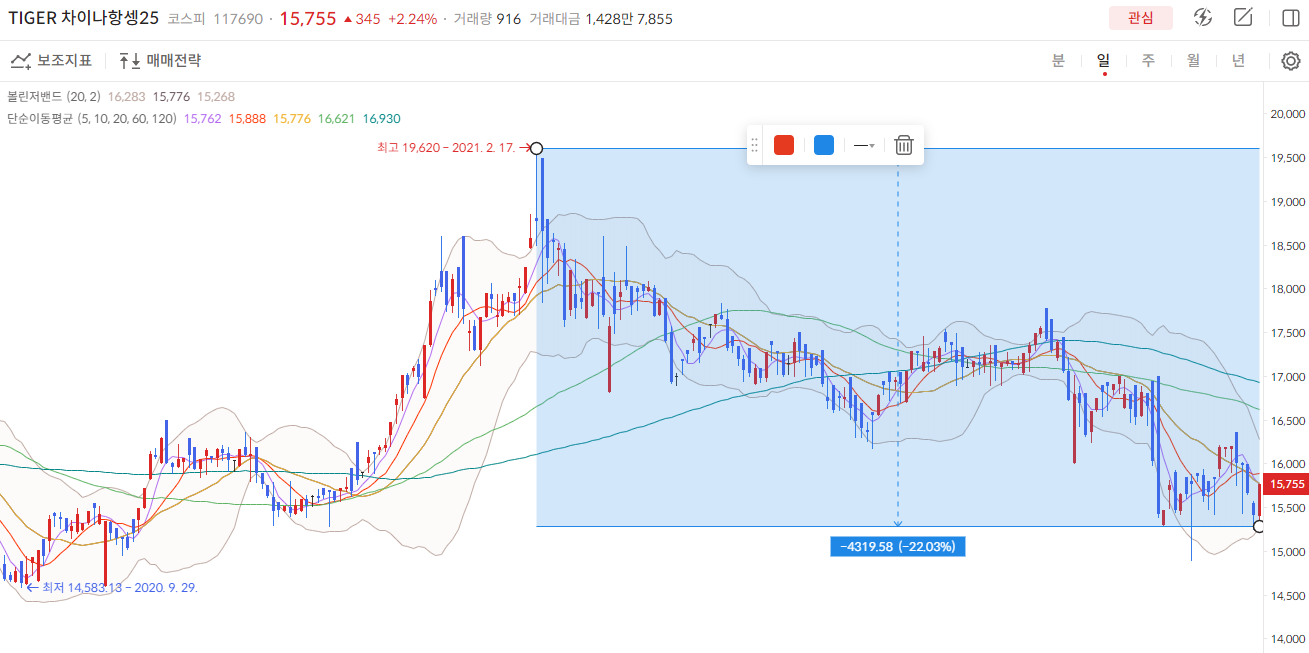Select the measurement box's bottom-right anchor handle
The image size is (1309, 653).
point(1259,526)
